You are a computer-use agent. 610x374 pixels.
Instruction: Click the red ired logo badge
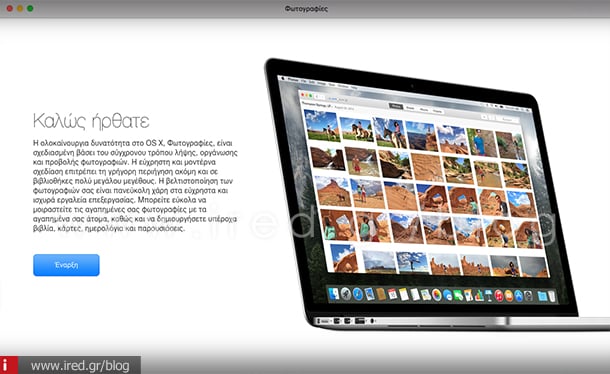pyautogui.click(x=9, y=365)
